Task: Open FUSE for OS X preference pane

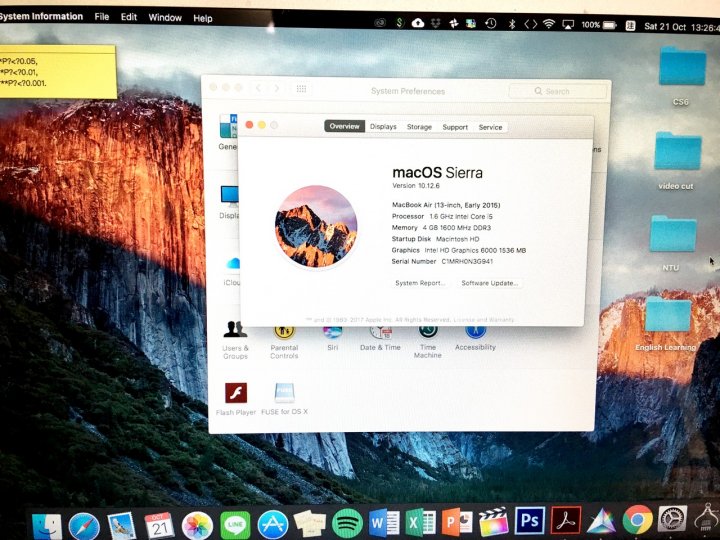Action: (x=284, y=399)
